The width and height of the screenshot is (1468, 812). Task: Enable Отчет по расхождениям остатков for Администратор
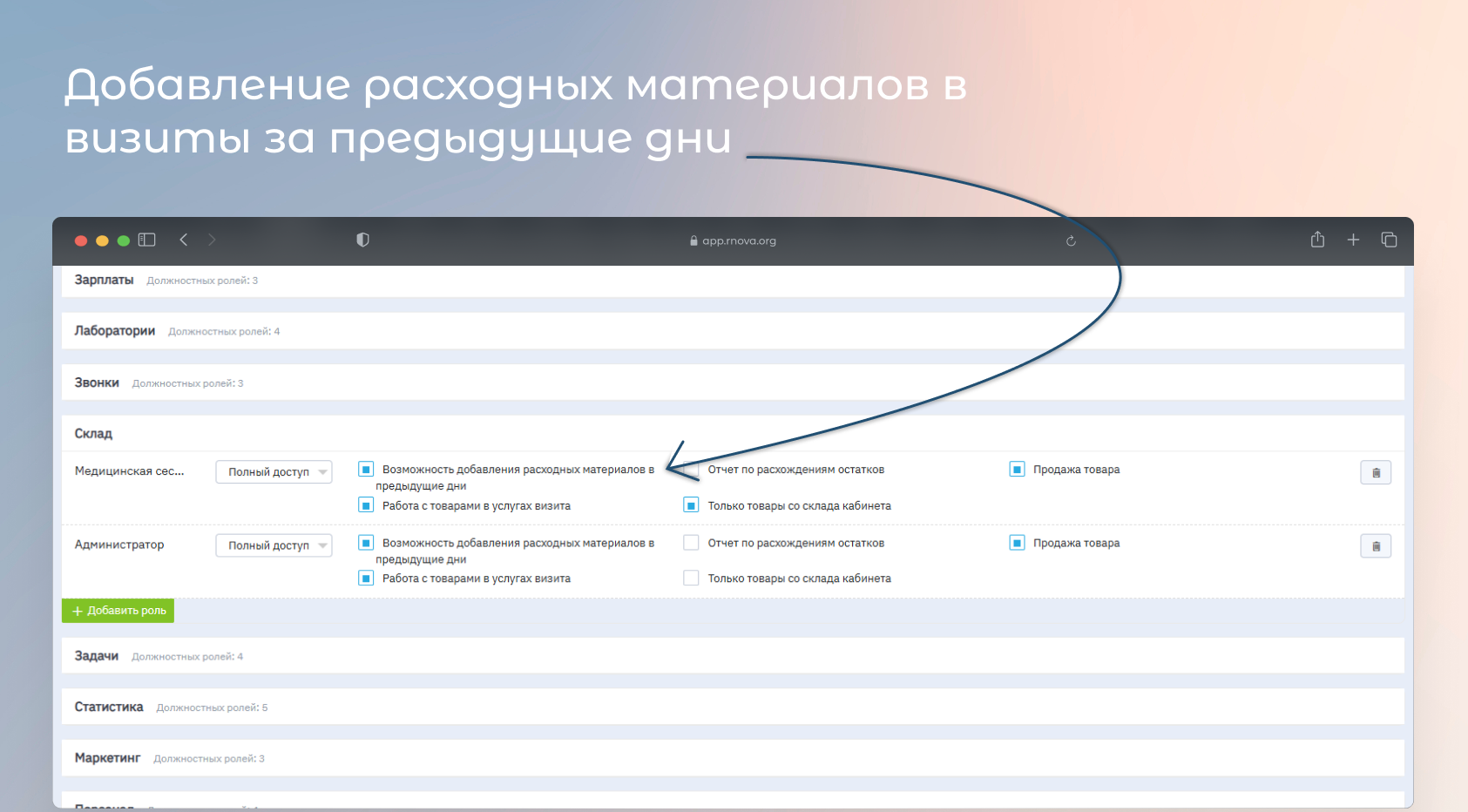click(691, 543)
